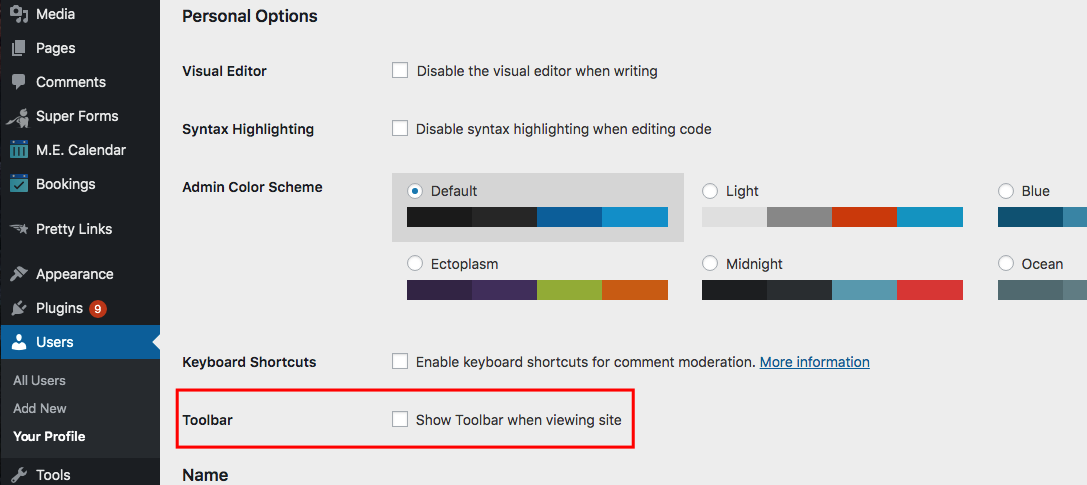Viewport: 1087px width, 485px height.
Task: Enable keyboard shortcuts for comment moderation
Action: [400, 362]
